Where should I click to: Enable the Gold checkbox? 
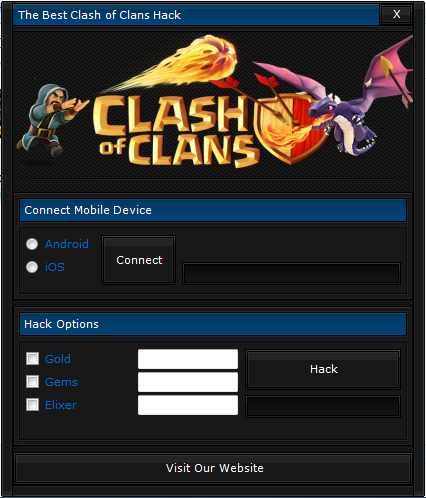[x=32, y=359]
